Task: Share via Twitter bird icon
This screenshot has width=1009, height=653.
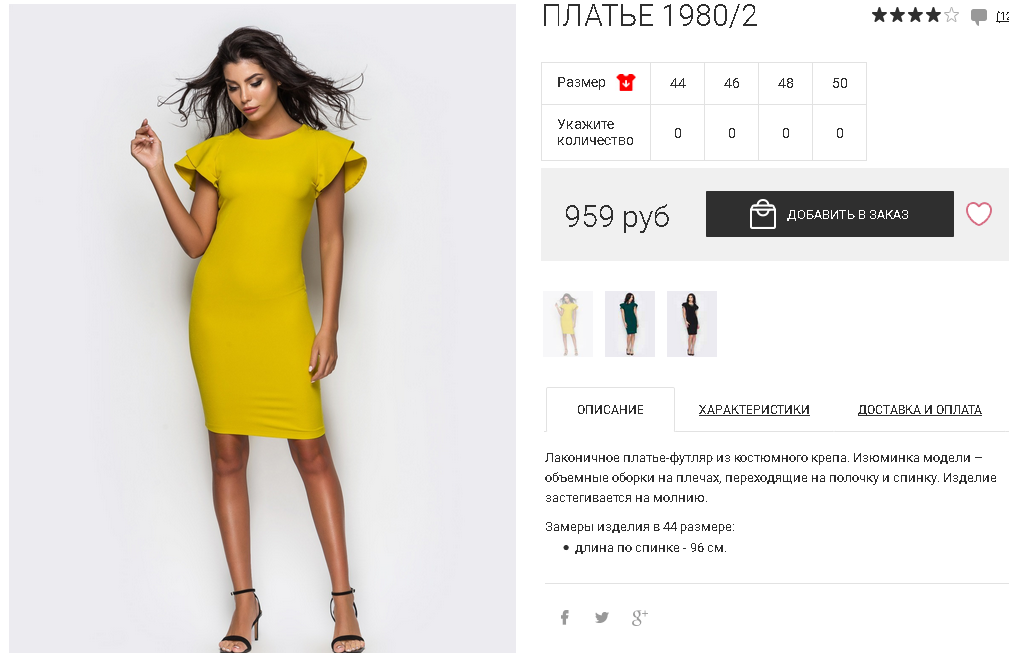Action: pyautogui.click(x=602, y=618)
